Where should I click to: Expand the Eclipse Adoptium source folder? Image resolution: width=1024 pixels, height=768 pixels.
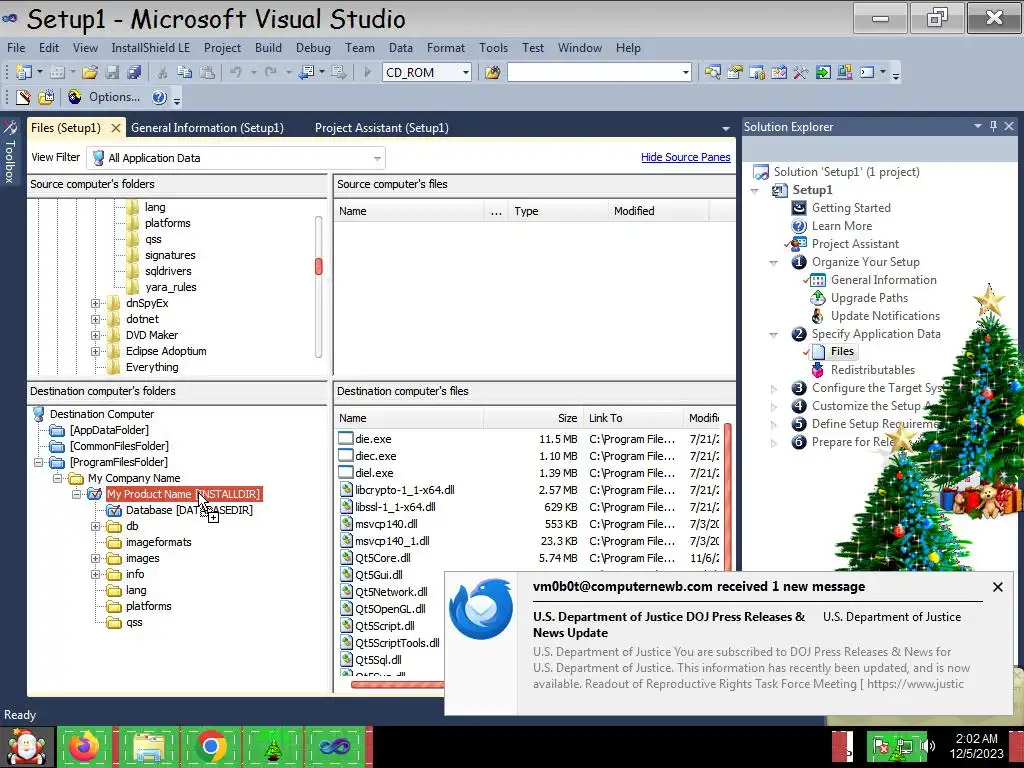[95, 351]
